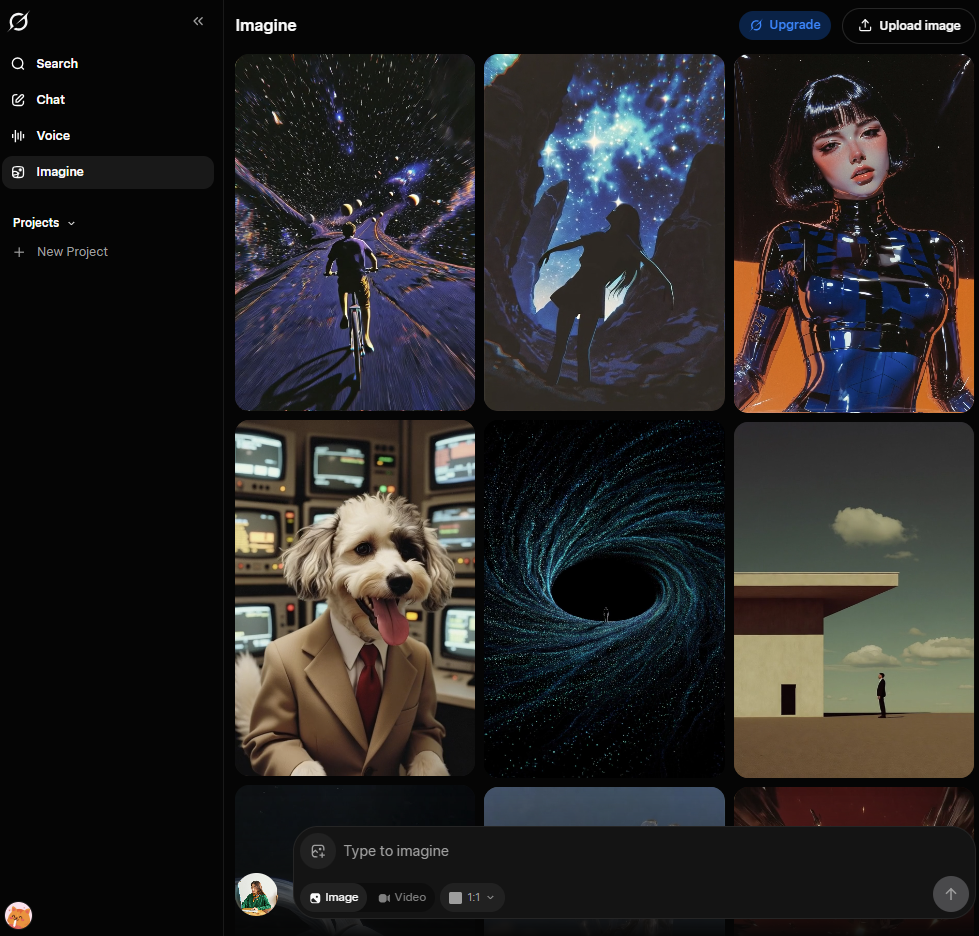Click the Upgrade button
The height and width of the screenshot is (936, 979).
point(784,26)
